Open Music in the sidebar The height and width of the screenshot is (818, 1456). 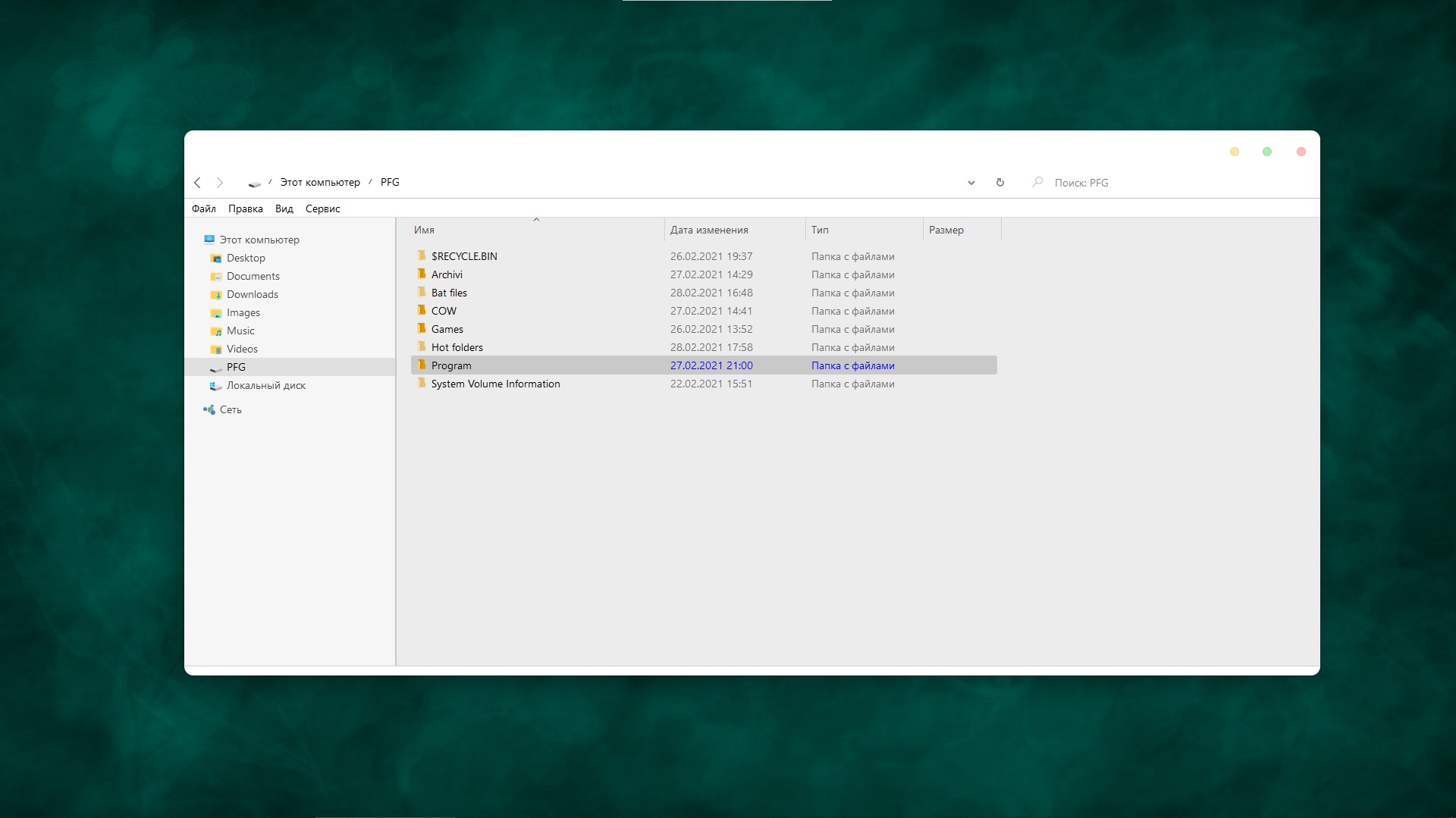coord(240,331)
